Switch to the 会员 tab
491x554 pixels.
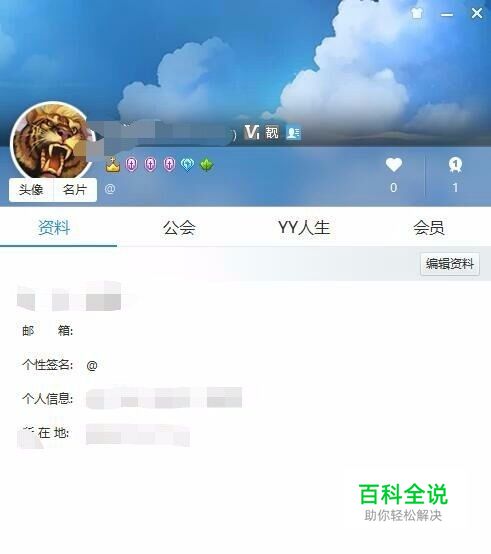click(x=429, y=227)
